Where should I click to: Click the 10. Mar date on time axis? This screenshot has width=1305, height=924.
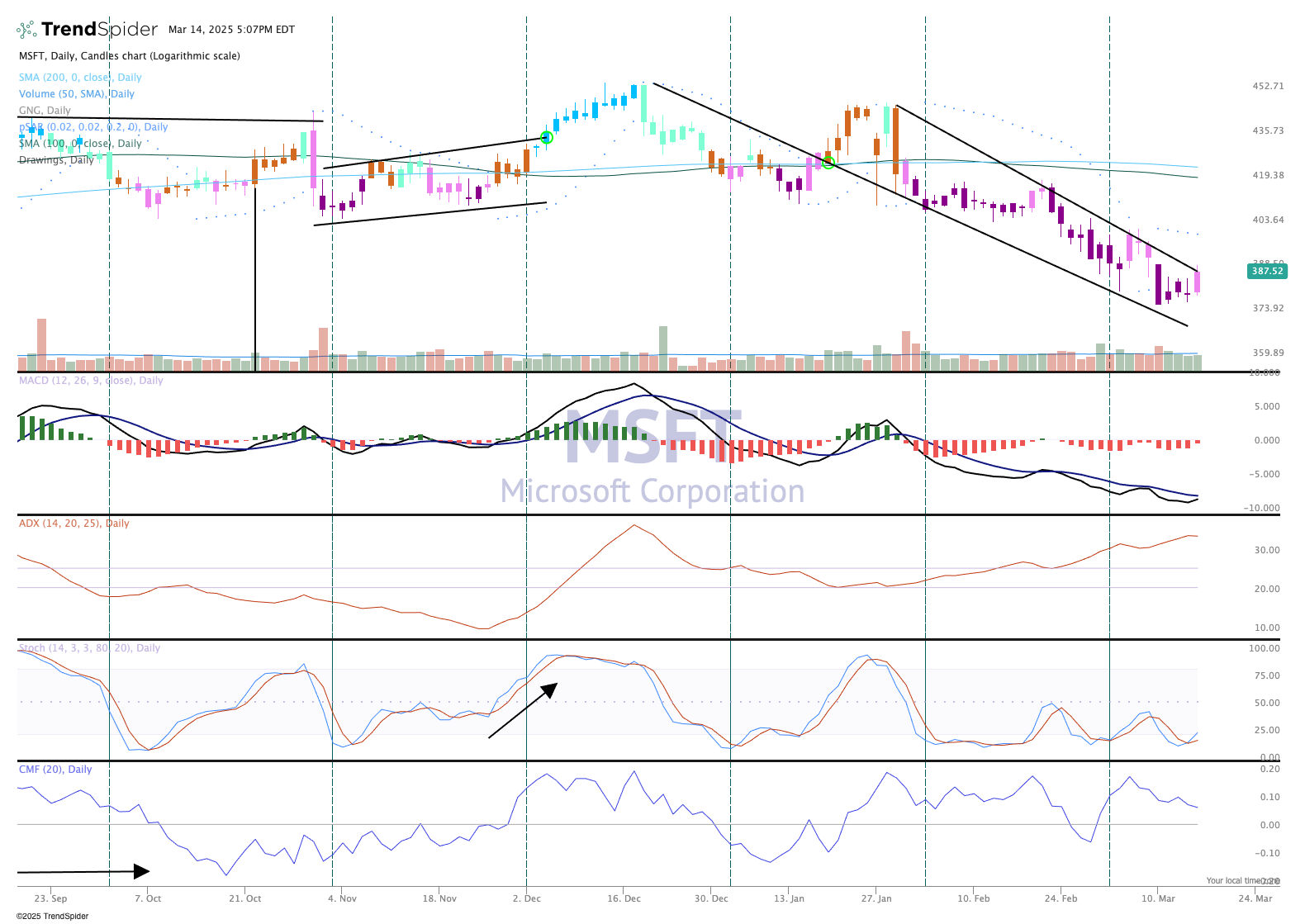(x=1158, y=898)
